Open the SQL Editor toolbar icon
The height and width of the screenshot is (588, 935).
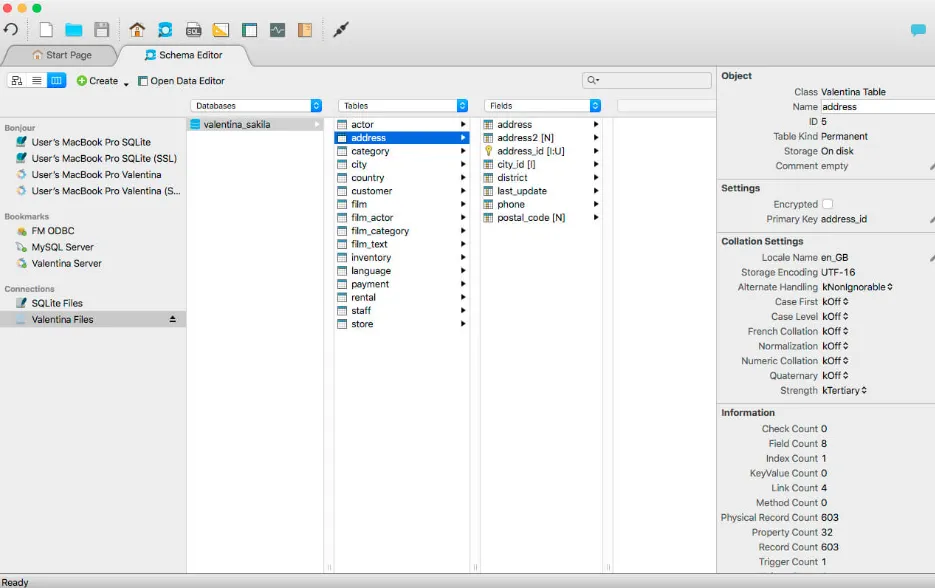point(193,29)
